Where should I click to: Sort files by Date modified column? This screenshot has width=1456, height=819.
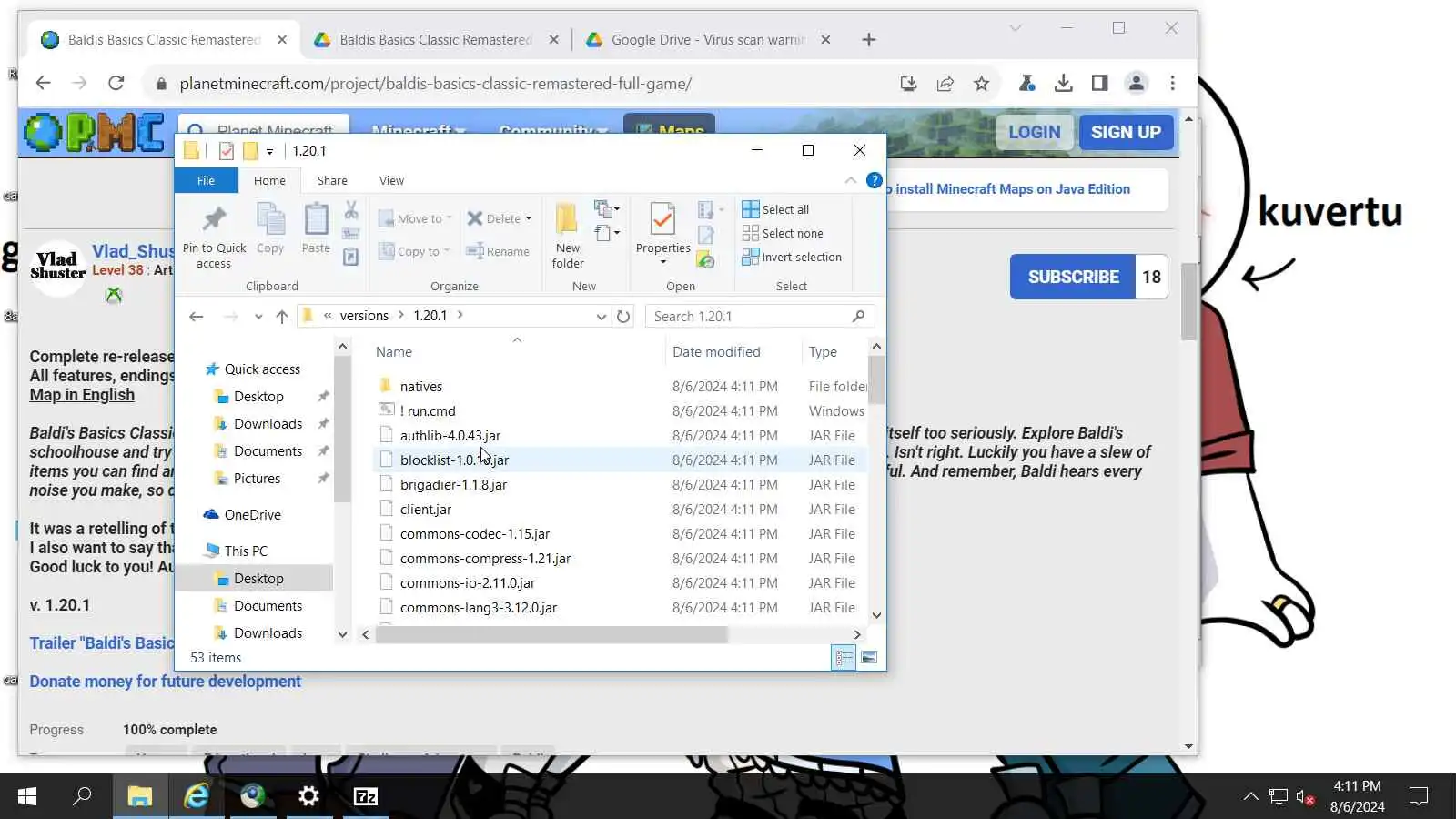point(716,352)
